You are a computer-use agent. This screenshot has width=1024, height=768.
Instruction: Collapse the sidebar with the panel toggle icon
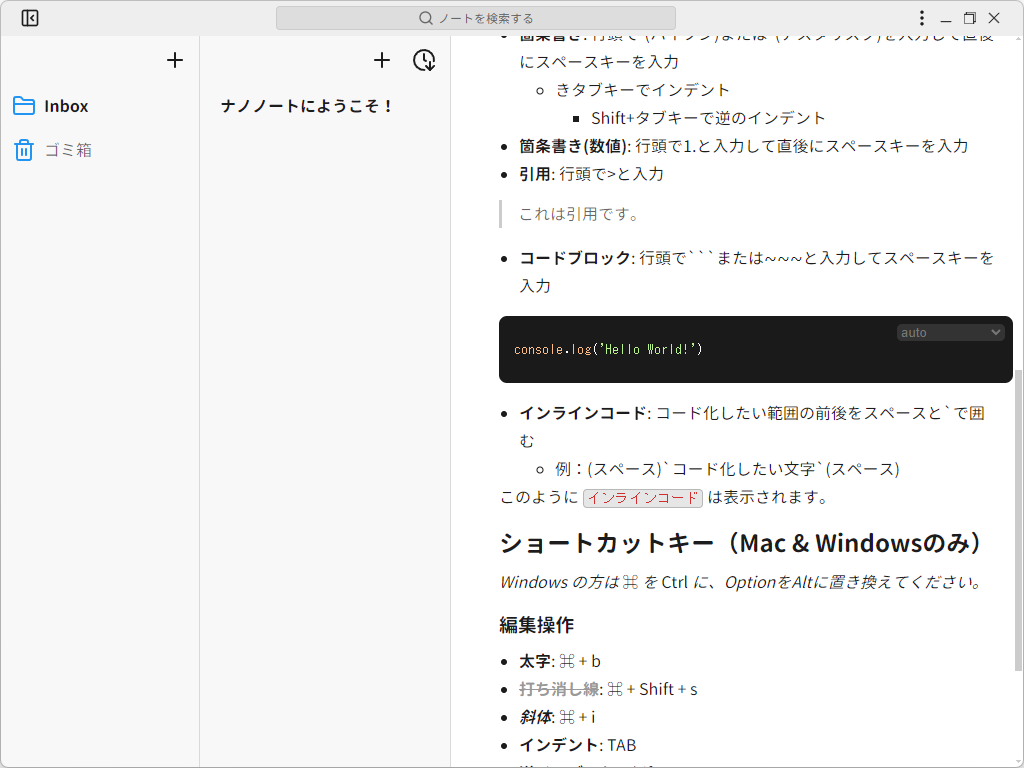click(29, 17)
